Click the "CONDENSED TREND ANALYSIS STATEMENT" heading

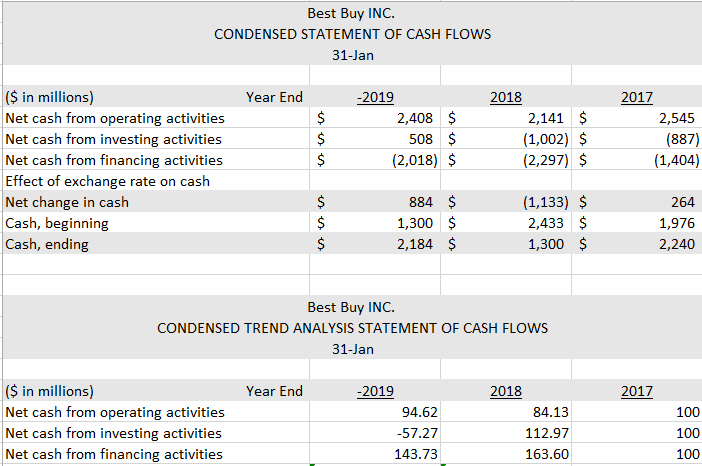tap(352, 328)
